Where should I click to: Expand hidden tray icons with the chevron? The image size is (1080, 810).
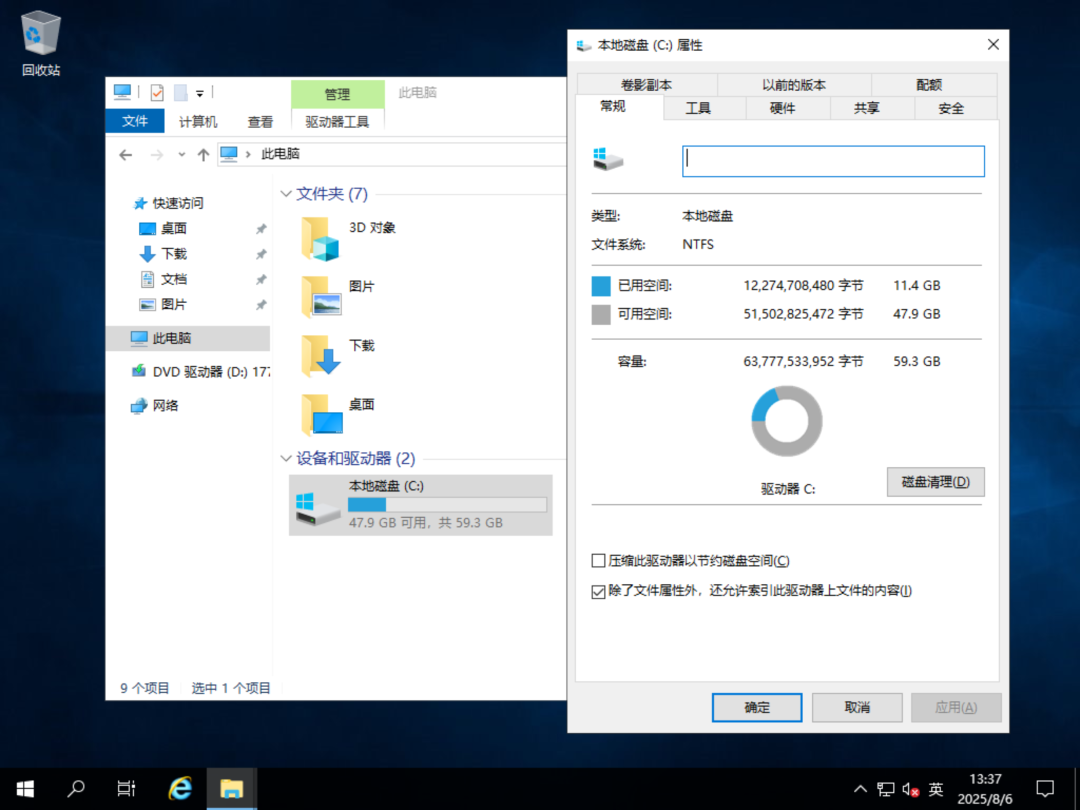tap(860, 788)
